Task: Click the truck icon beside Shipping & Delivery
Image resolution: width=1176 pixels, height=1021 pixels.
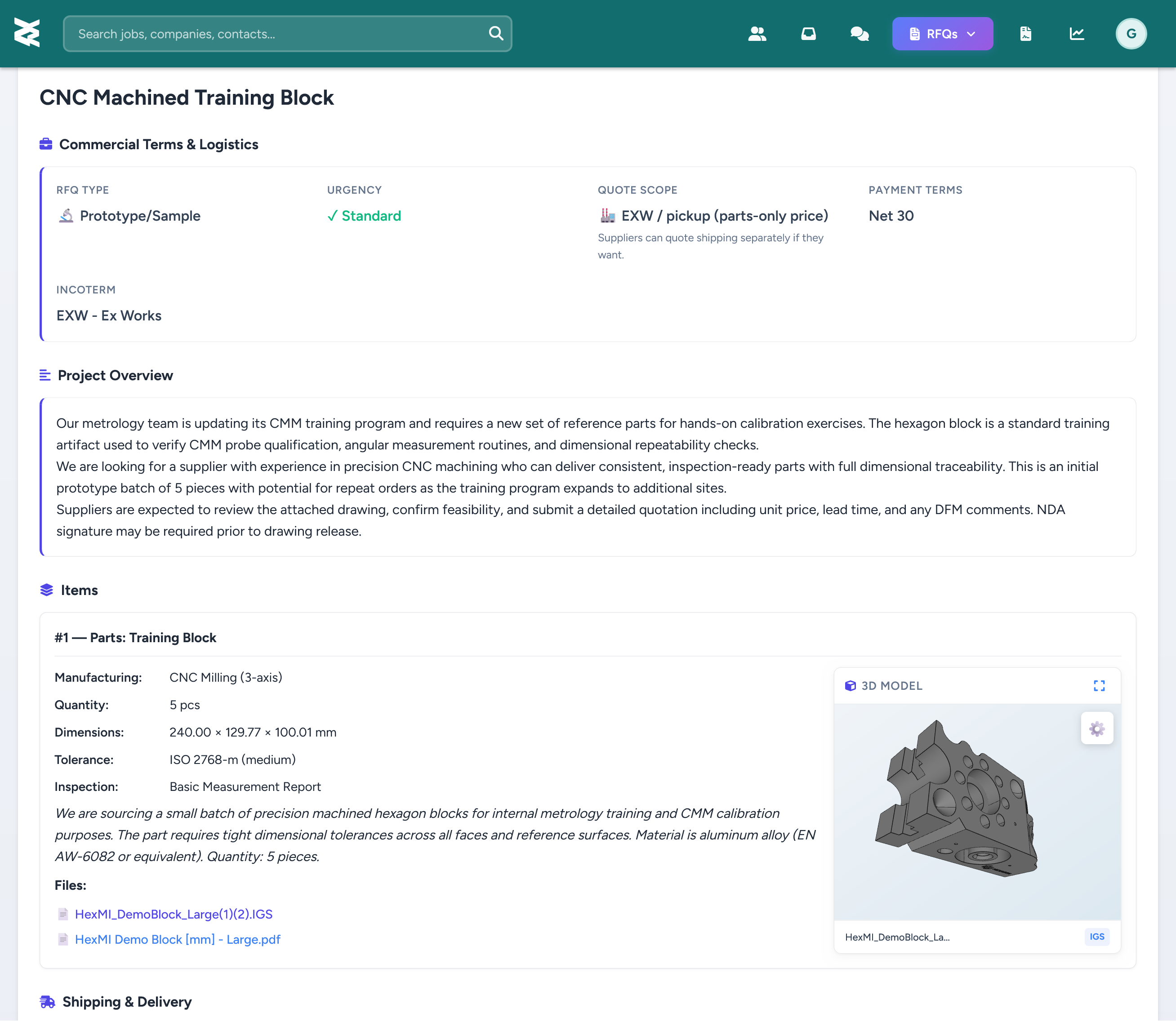Action: point(47,1002)
